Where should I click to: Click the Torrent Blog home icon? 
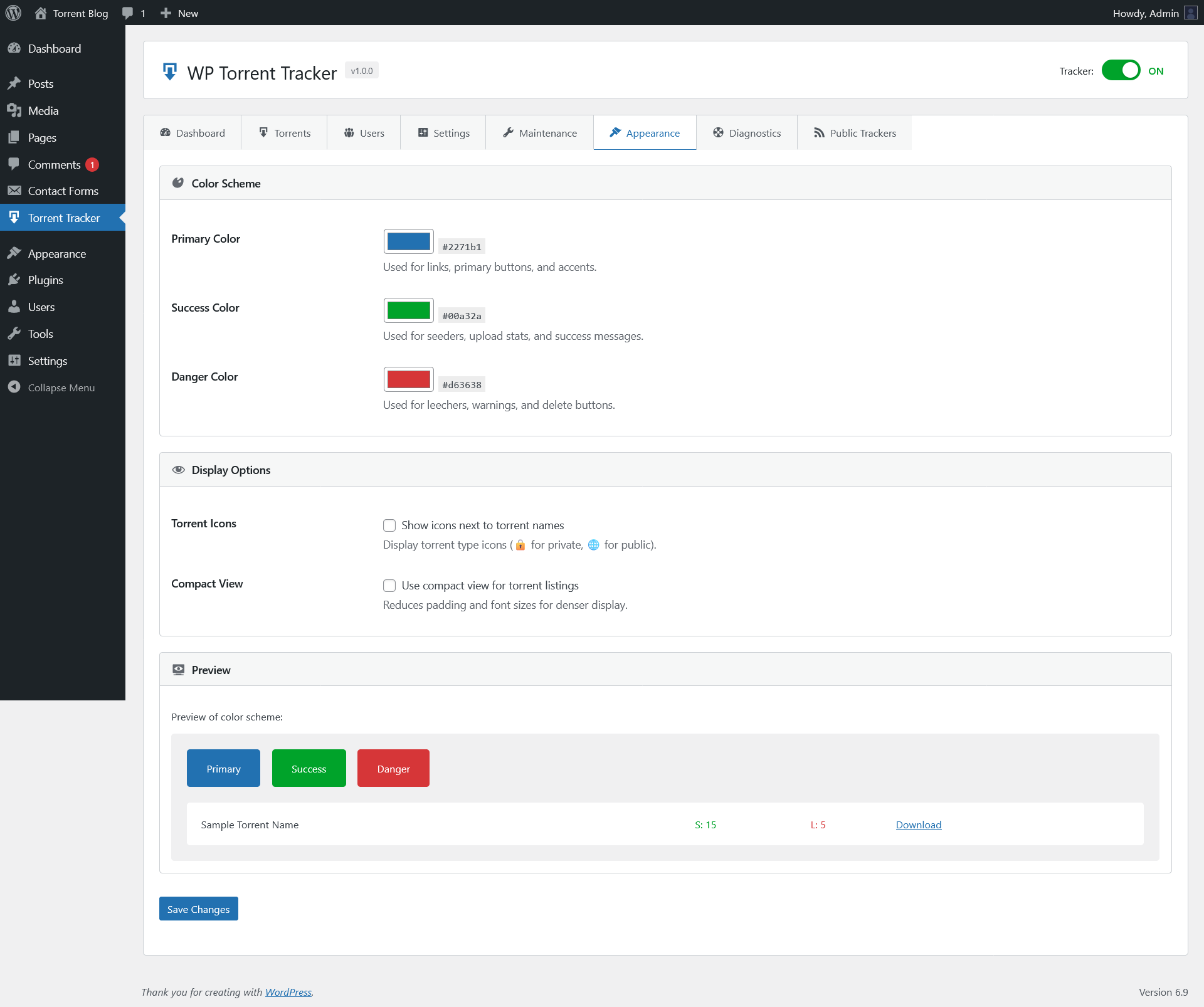[41, 13]
